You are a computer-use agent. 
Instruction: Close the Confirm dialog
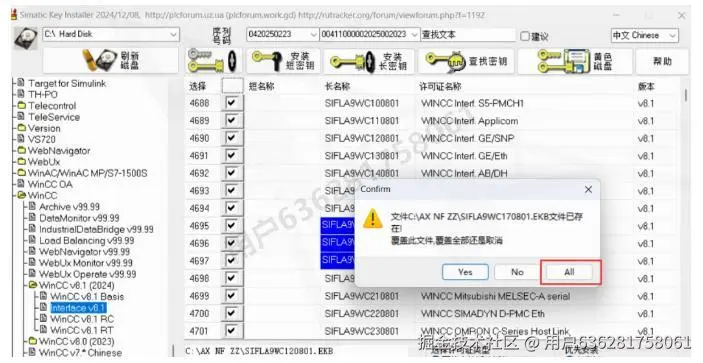(x=588, y=190)
